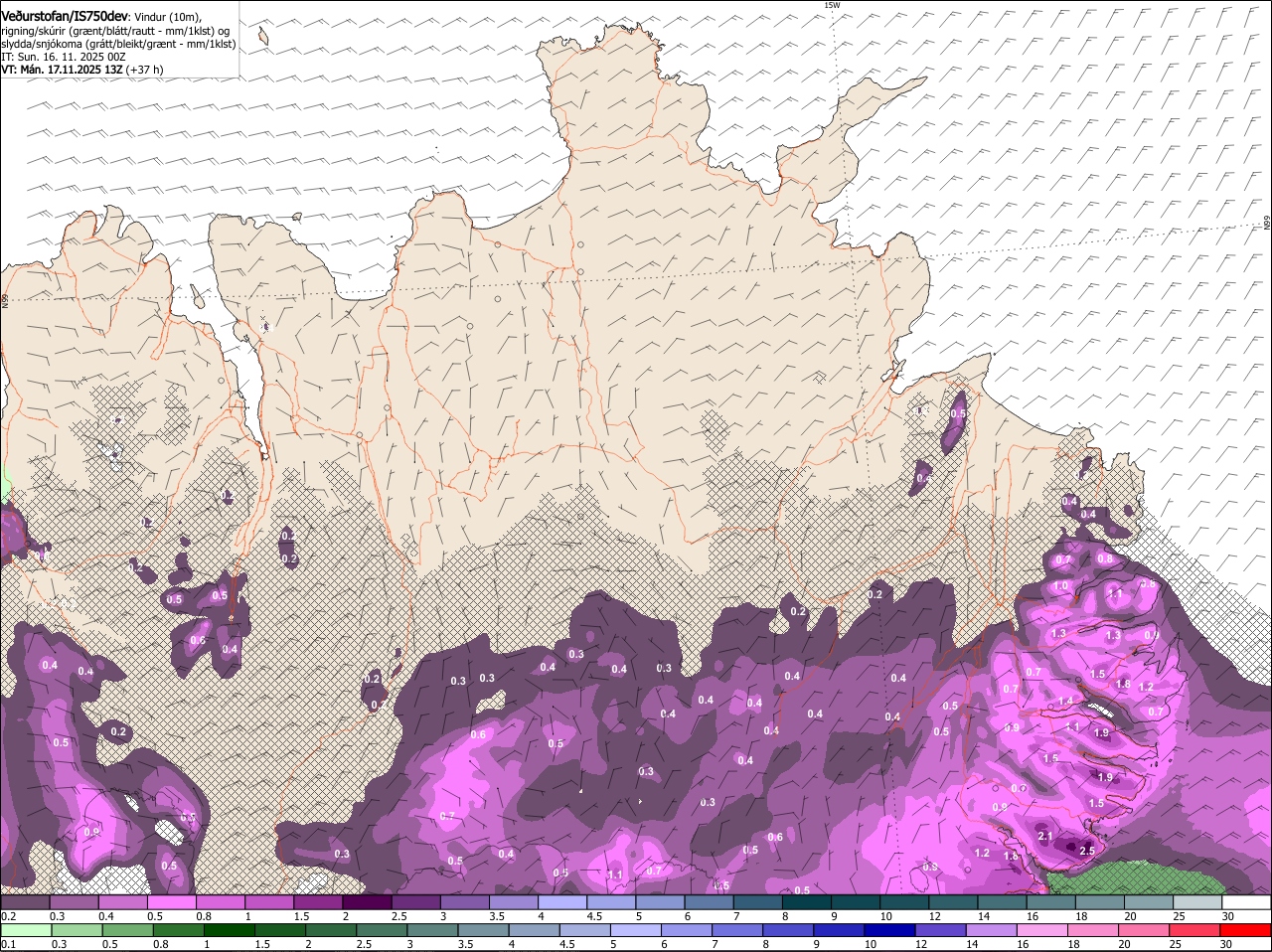Pick the dark teal 8–9 swatch in the snow scale
Viewport: 1272px width, 952px height.
point(806,902)
